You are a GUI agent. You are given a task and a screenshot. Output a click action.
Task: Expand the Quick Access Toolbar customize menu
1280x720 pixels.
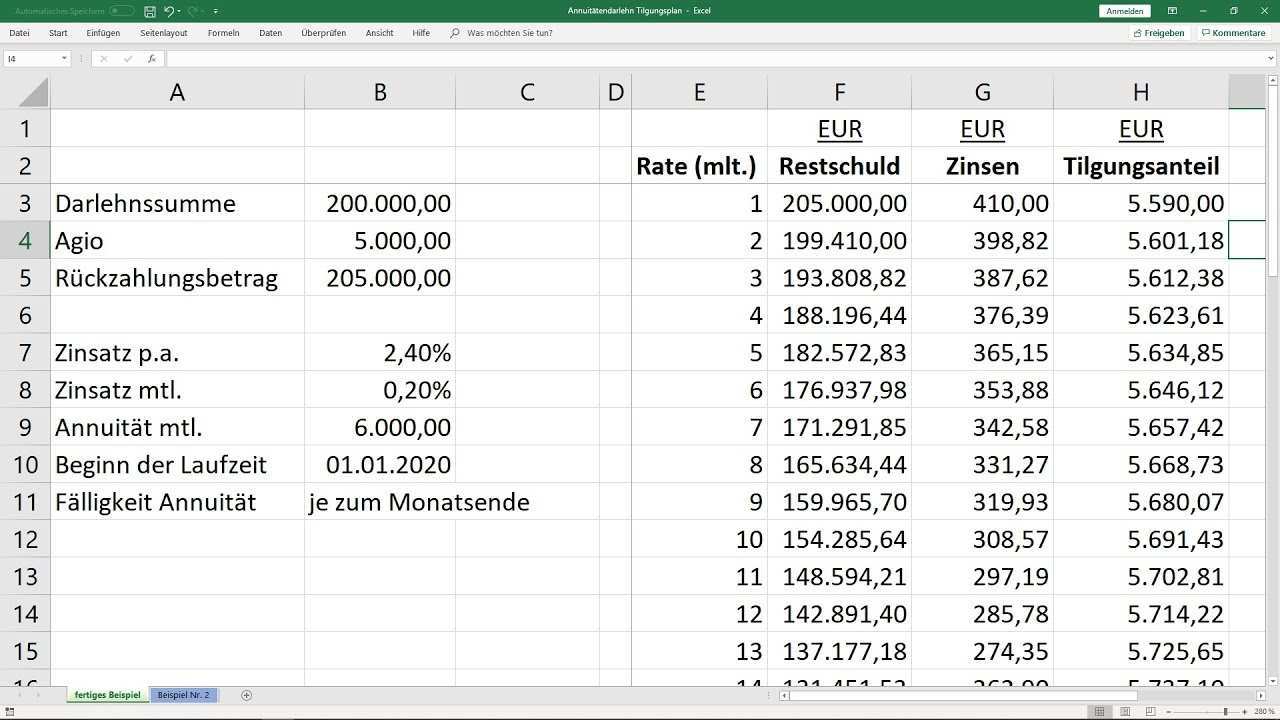click(x=216, y=11)
